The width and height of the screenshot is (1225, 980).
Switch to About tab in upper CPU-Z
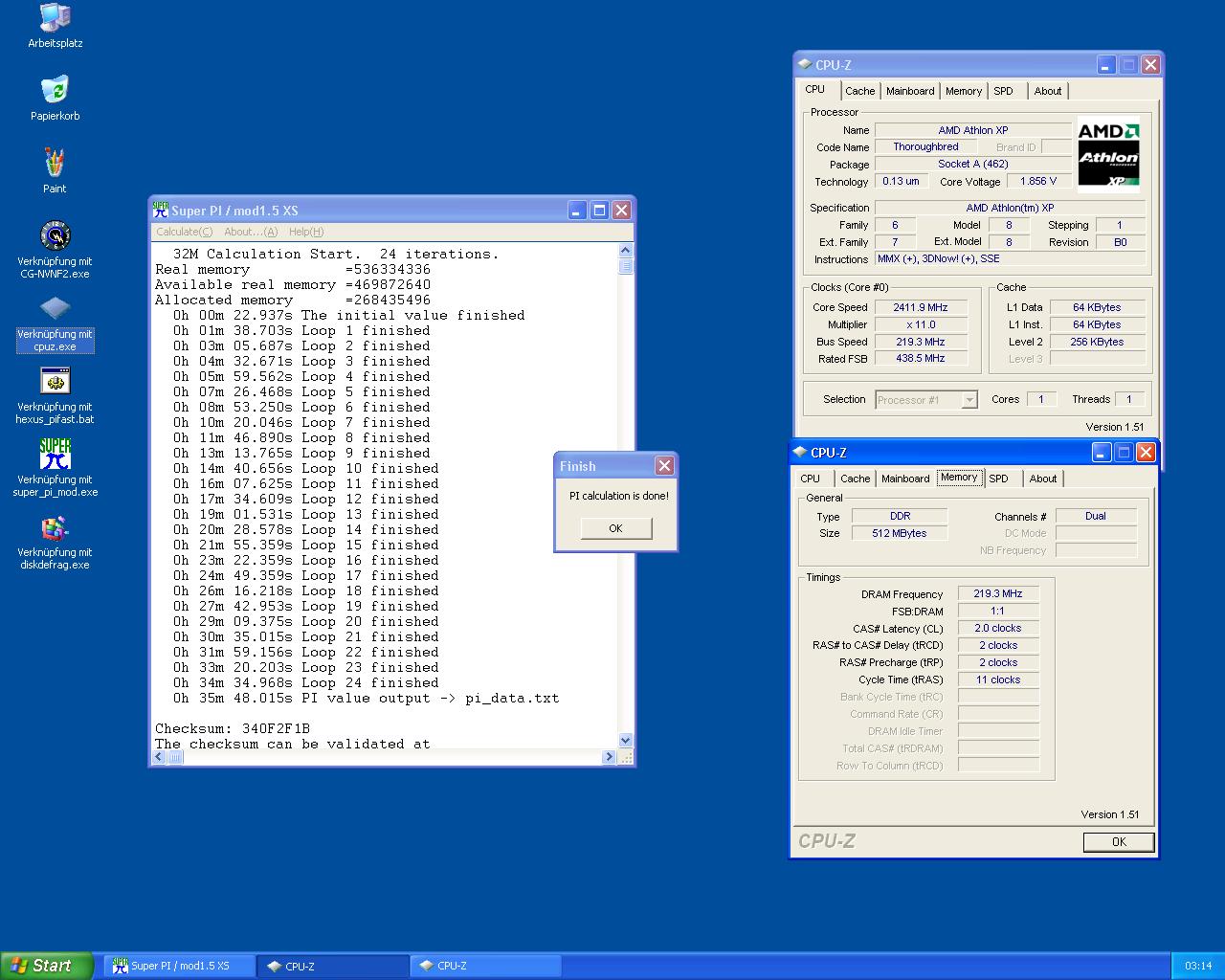(1048, 91)
